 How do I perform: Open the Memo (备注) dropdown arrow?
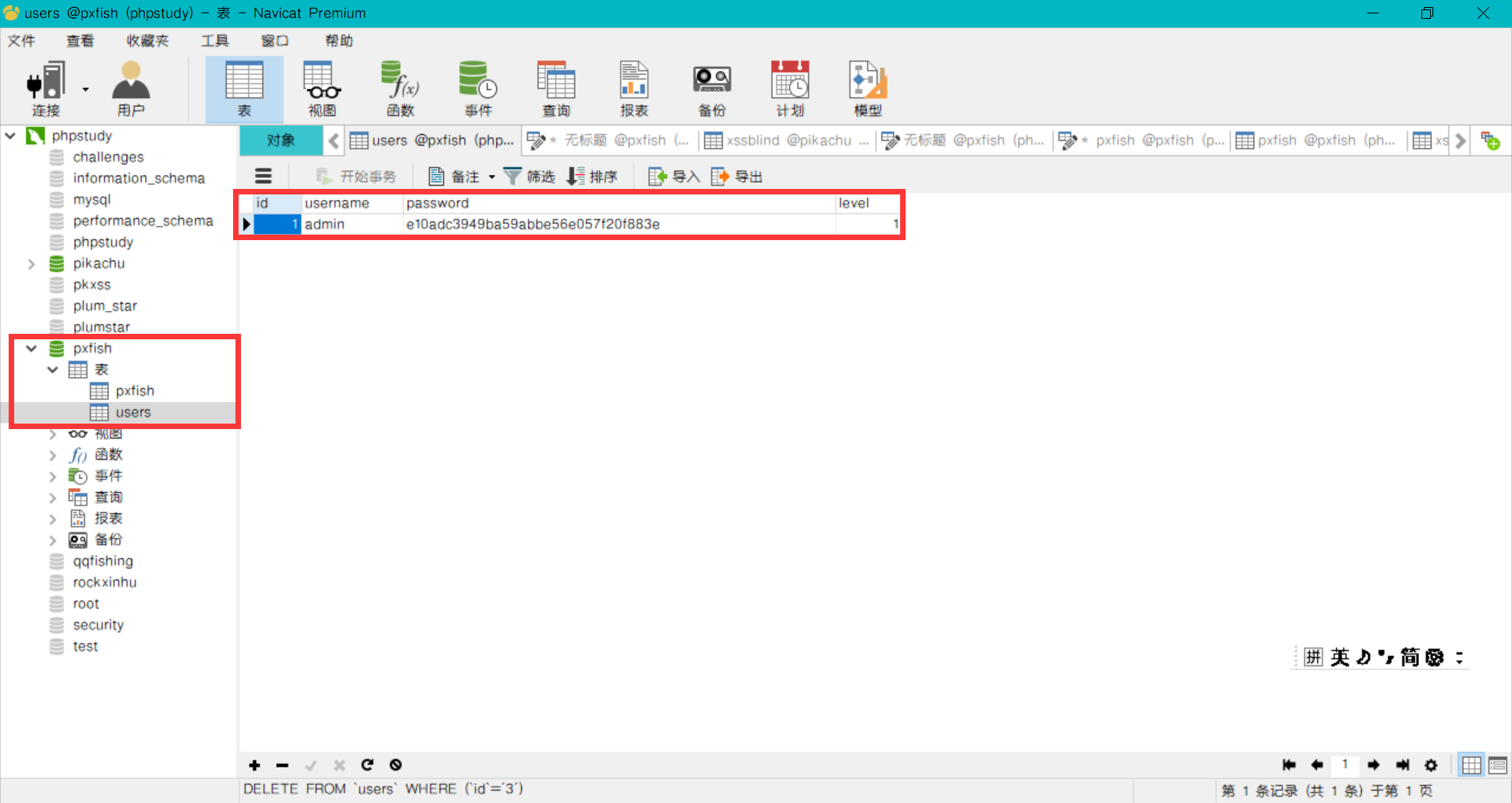click(491, 177)
